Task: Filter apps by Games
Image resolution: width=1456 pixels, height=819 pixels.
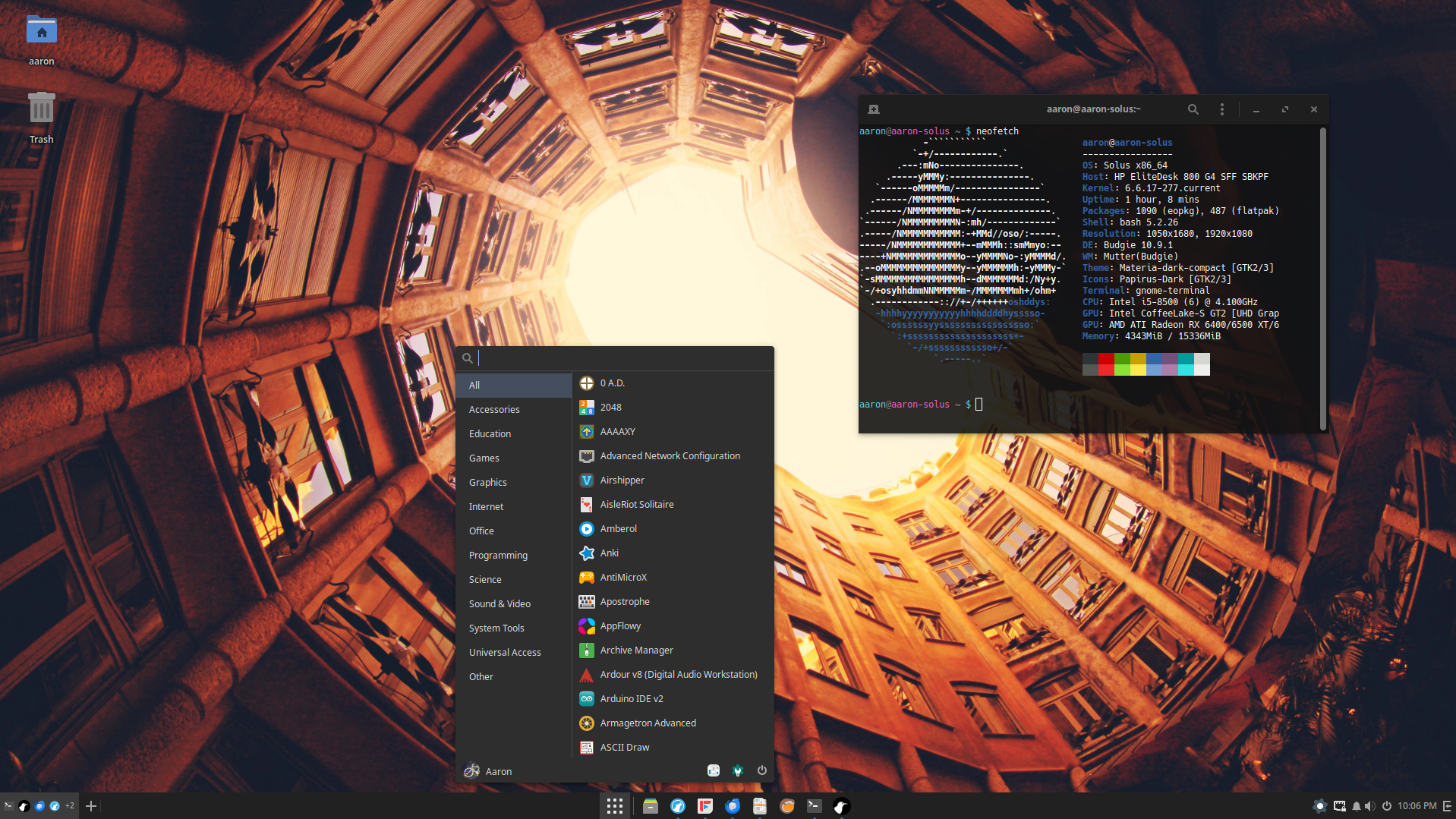Action: pos(514,458)
